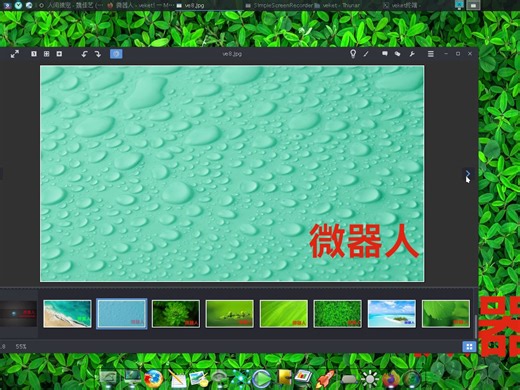Click the fit-to-window grid zoom icon
This screenshot has height=390, width=520.
coord(46,54)
